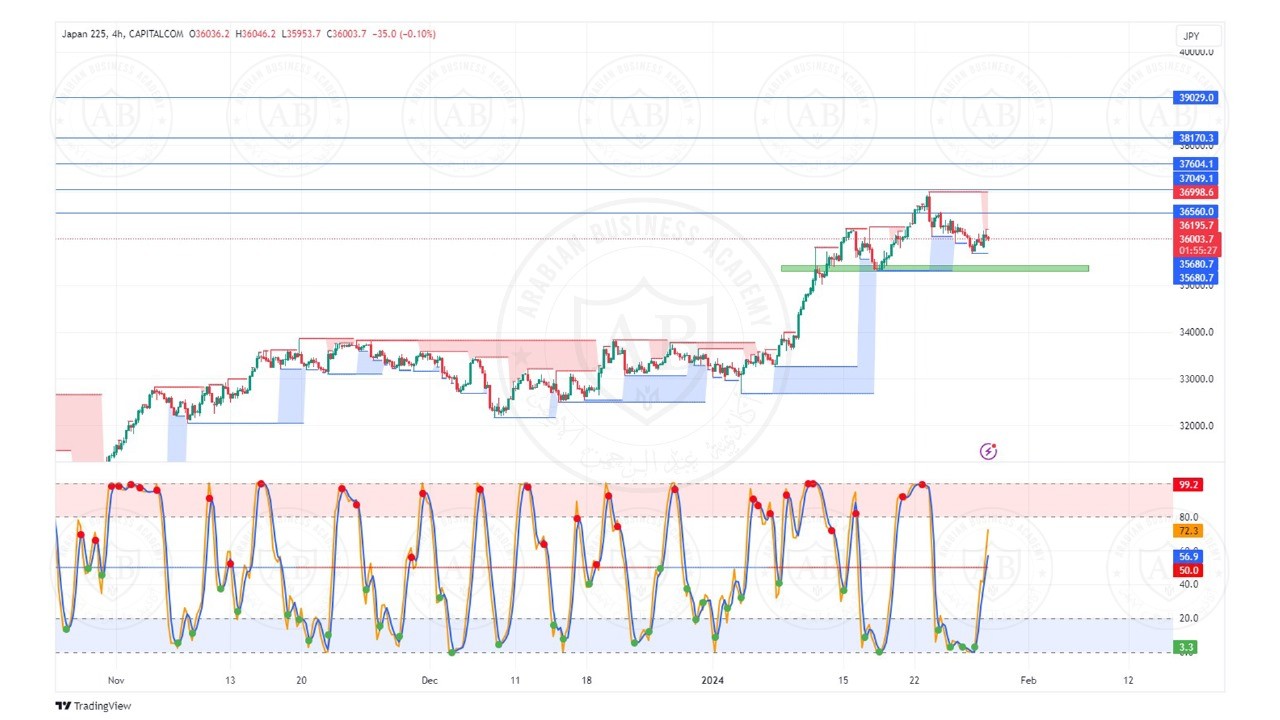Click the 34000.0 price axis value

click(x=1196, y=332)
